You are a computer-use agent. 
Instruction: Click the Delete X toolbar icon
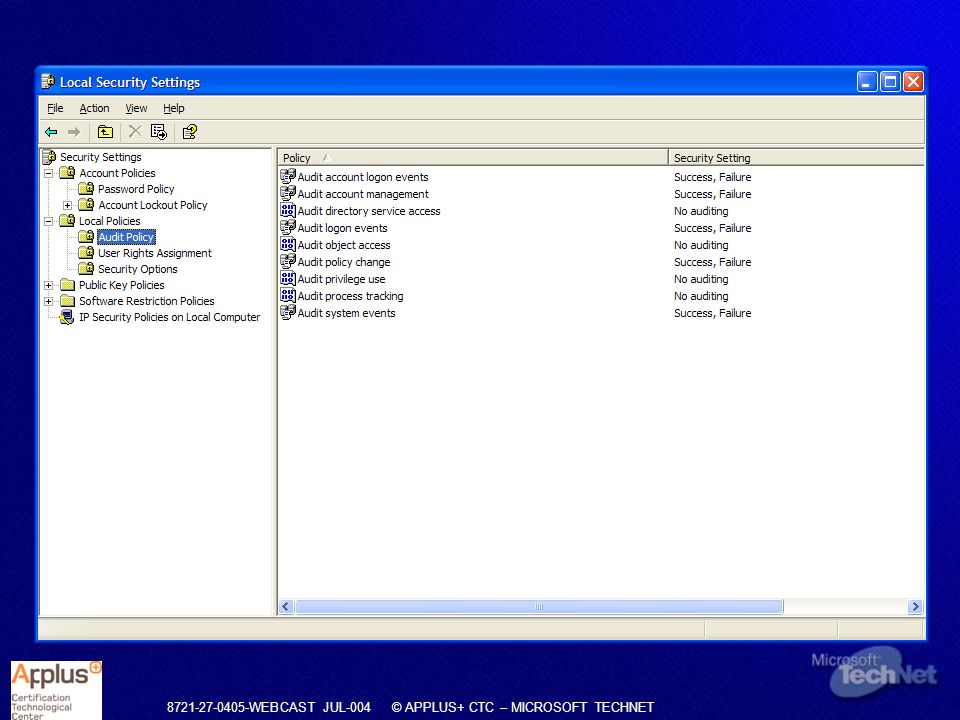pyautogui.click(x=135, y=132)
